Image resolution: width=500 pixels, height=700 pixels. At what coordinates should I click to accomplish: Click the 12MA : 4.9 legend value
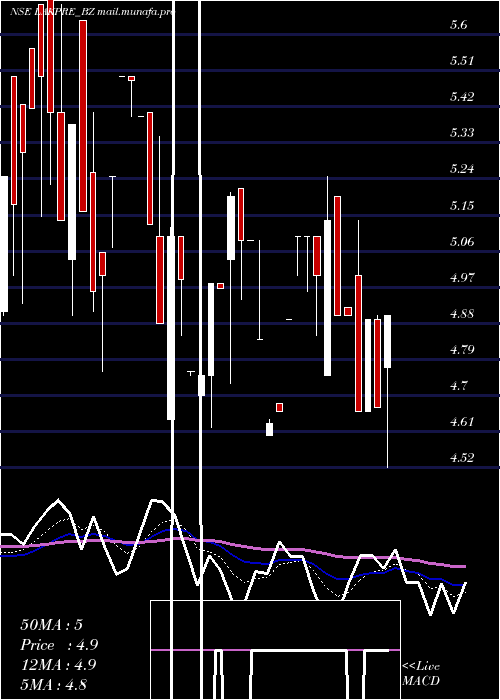pos(58,664)
